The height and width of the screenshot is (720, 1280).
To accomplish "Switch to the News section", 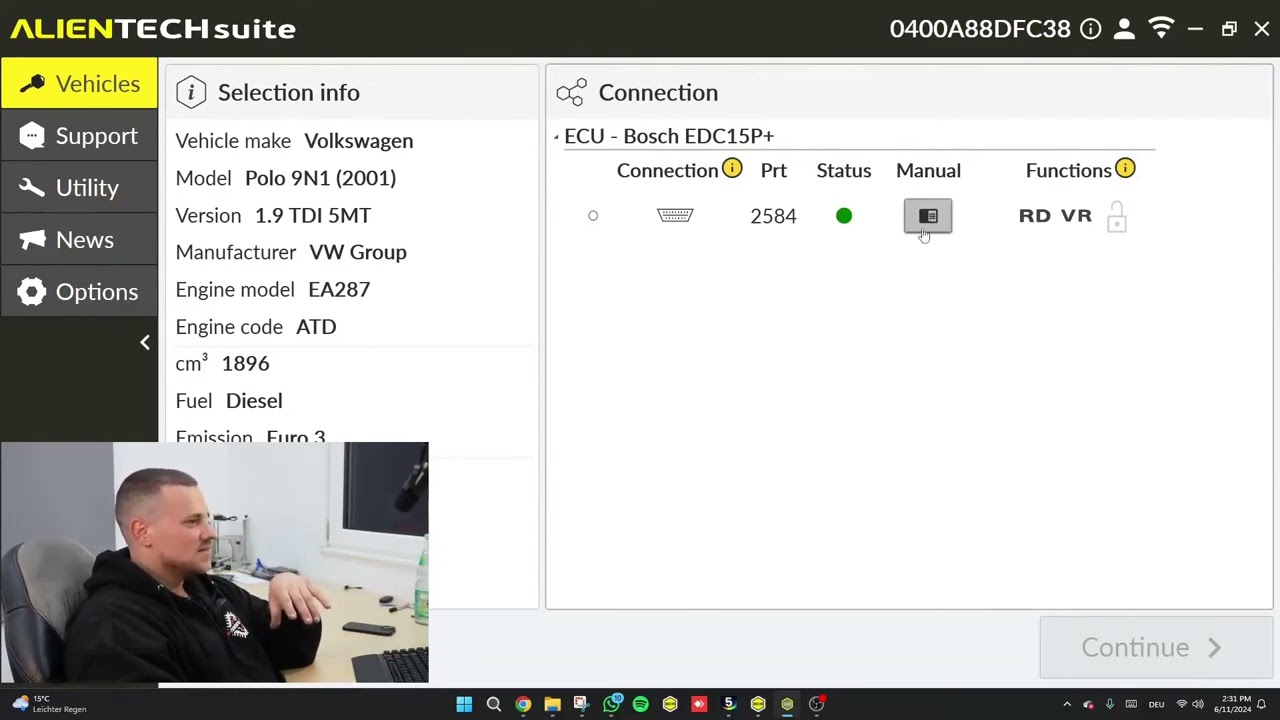I will [x=79, y=240].
